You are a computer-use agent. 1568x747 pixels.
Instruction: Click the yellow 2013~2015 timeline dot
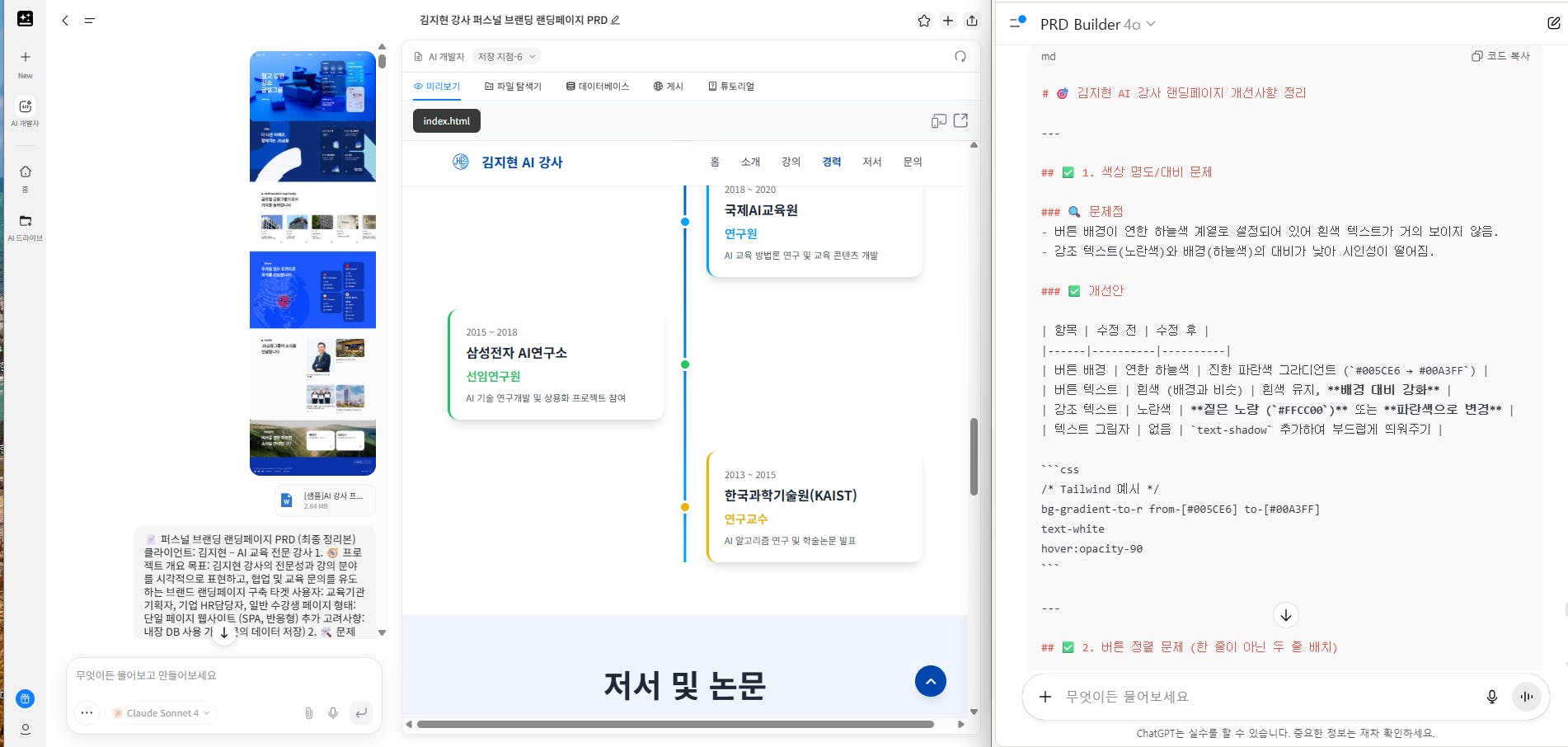pos(685,507)
